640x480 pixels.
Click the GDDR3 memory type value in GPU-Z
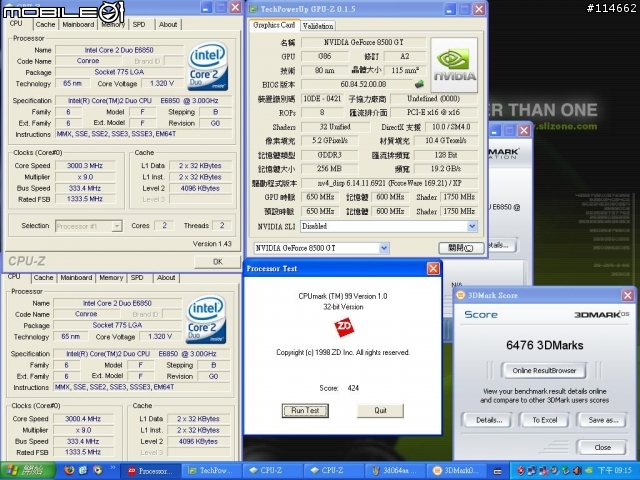click(x=329, y=155)
